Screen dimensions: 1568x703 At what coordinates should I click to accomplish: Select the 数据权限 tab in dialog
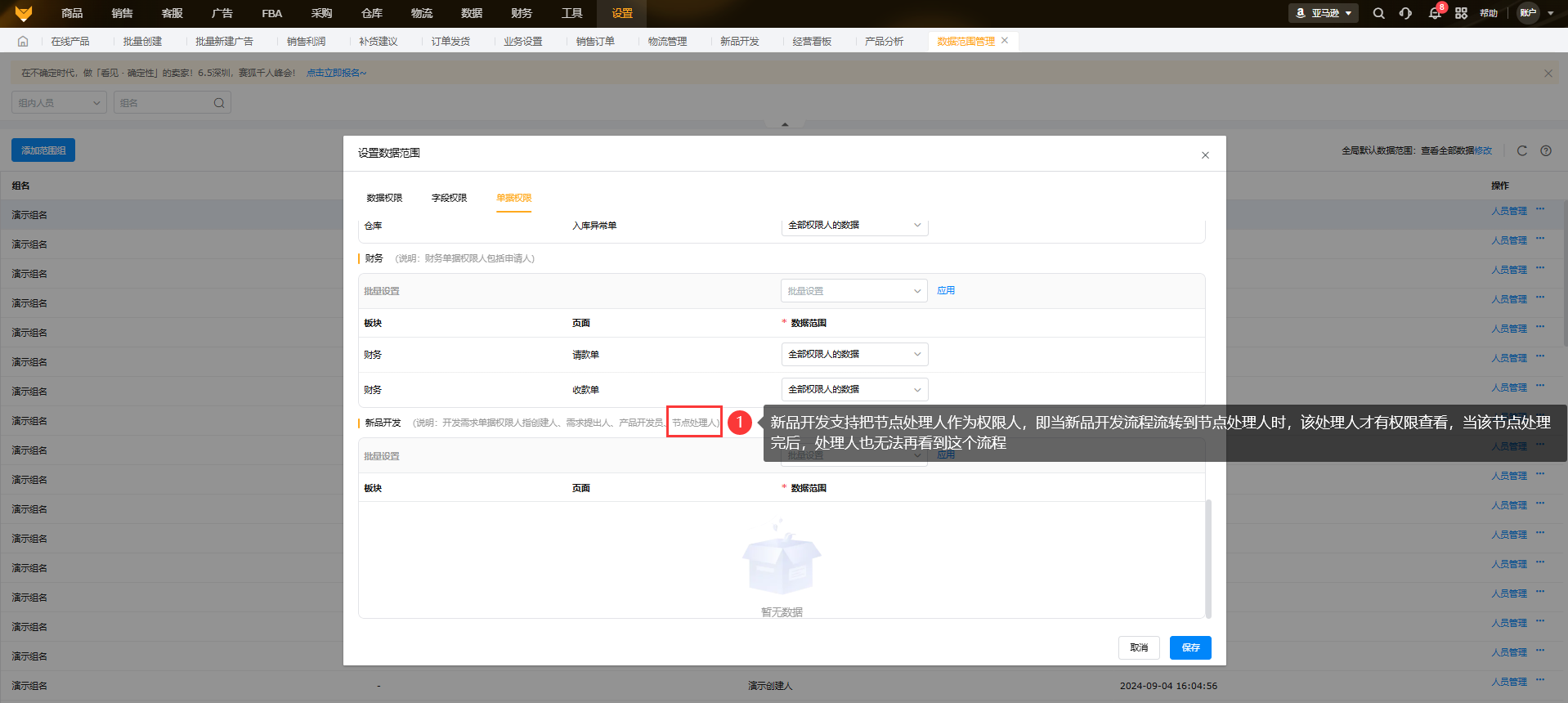point(384,198)
